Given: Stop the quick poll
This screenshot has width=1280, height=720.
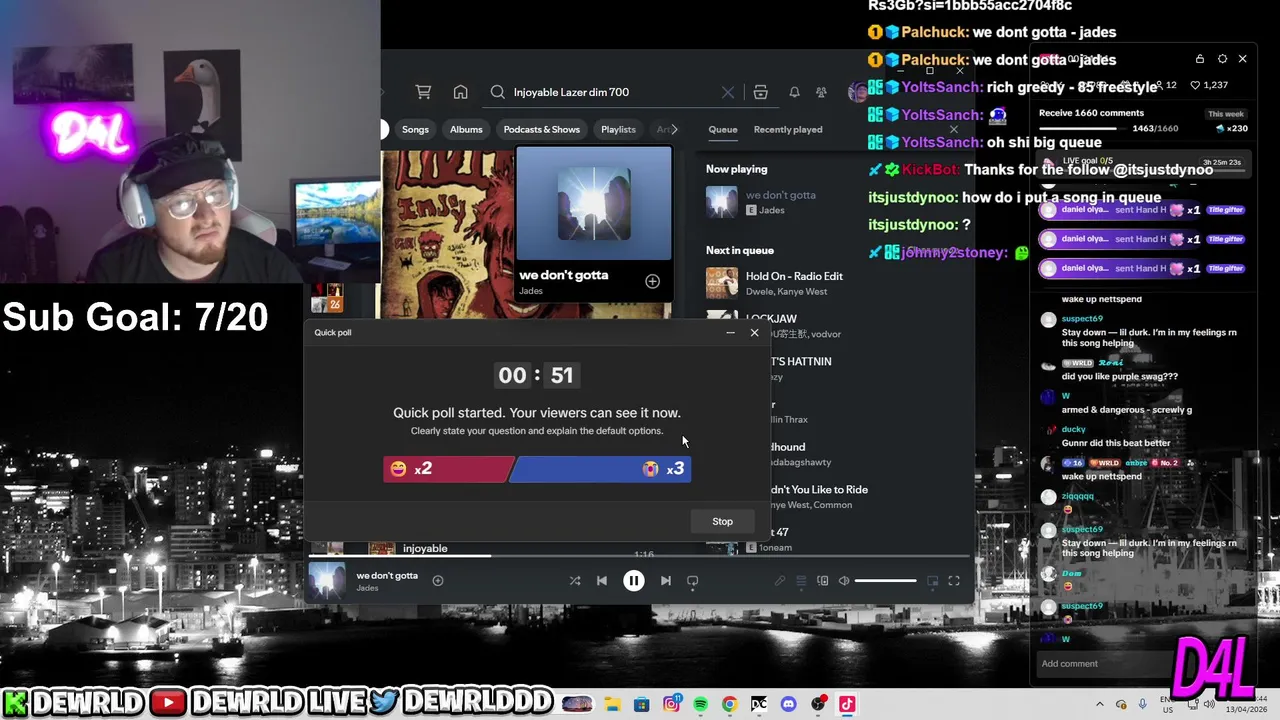Looking at the screenshot, I should coord(722,521).
